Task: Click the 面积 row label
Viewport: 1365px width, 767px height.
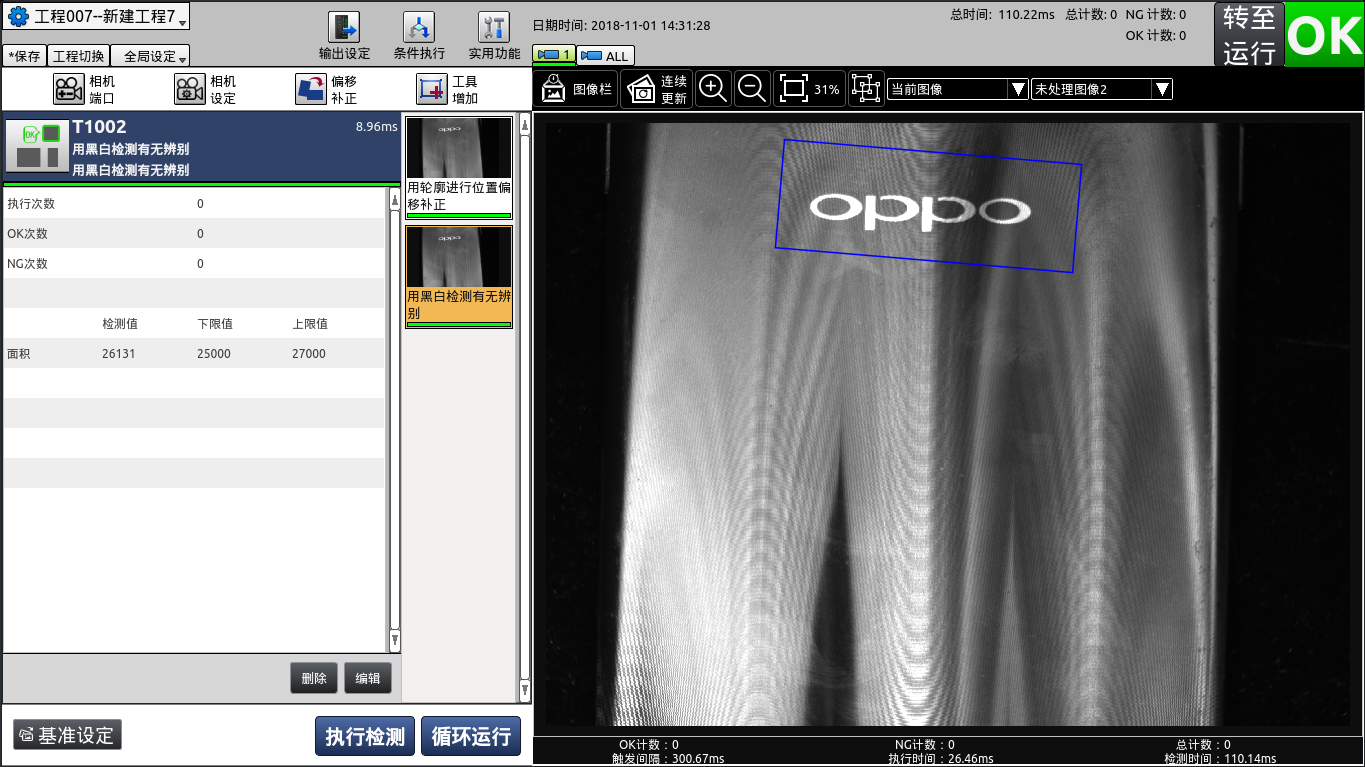Action: 19,354
